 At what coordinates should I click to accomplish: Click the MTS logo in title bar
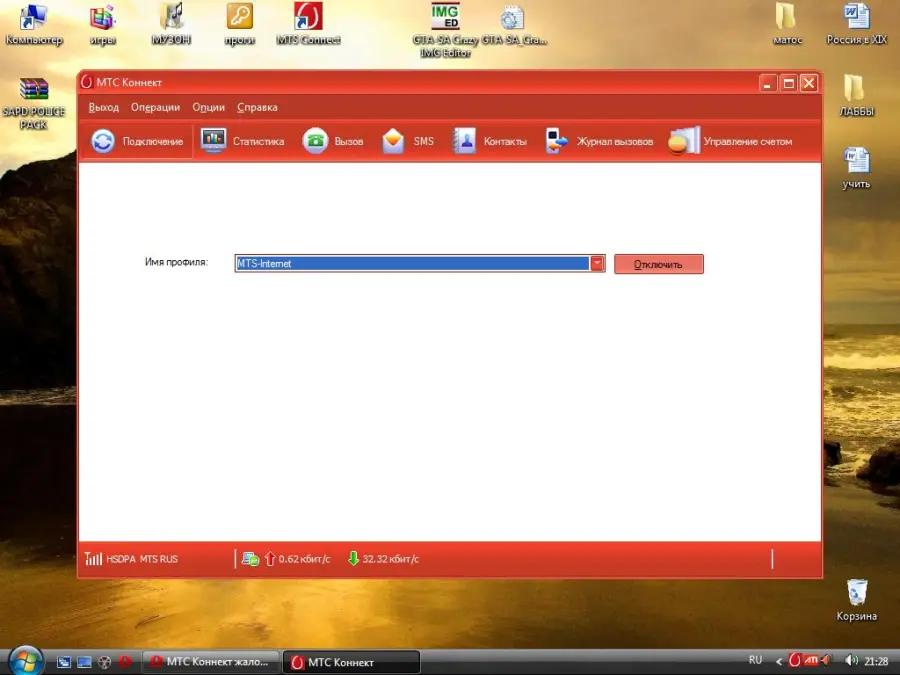click(x=87, y=82)
